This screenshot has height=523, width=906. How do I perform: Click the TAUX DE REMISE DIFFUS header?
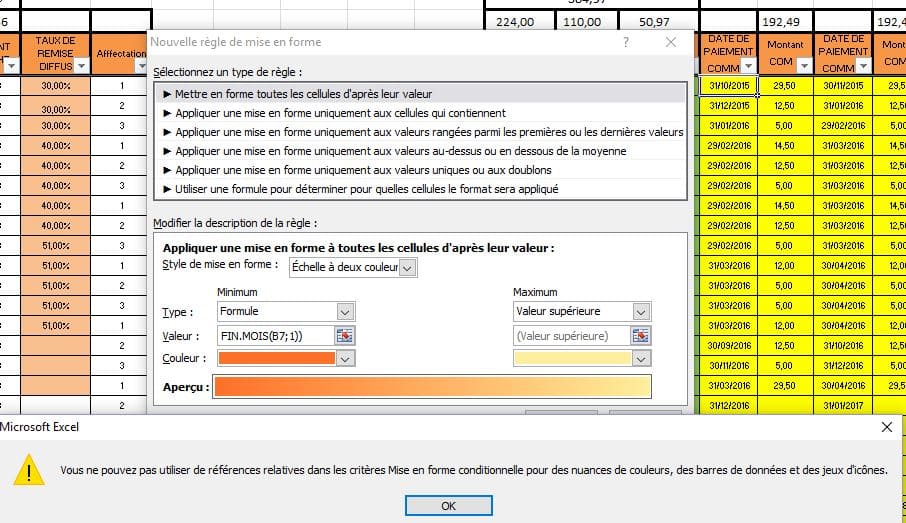tap(55, 54)
